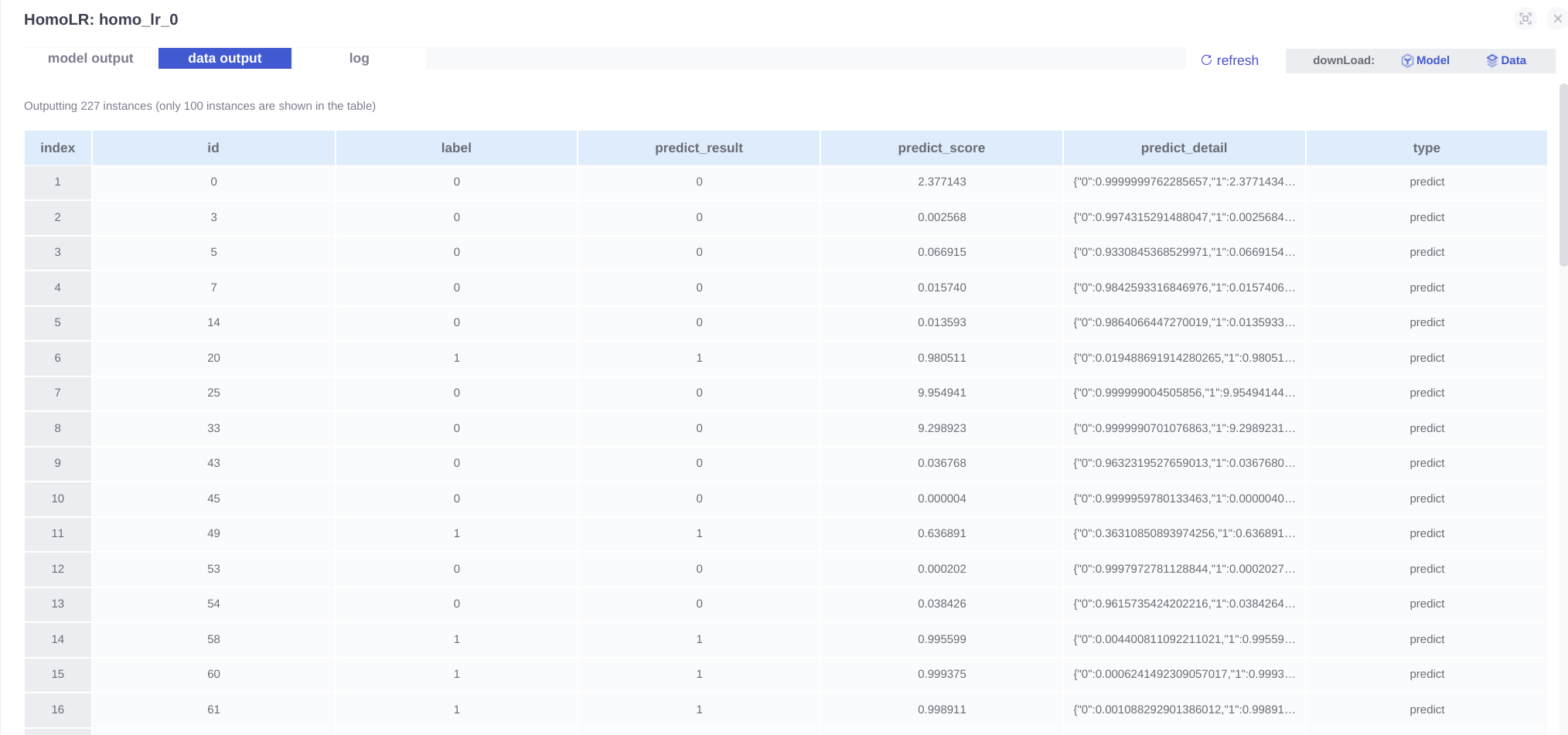The width and height of the screenshot is (1568, 735).
Task: Click id cell 33
Action: [213, 428]
